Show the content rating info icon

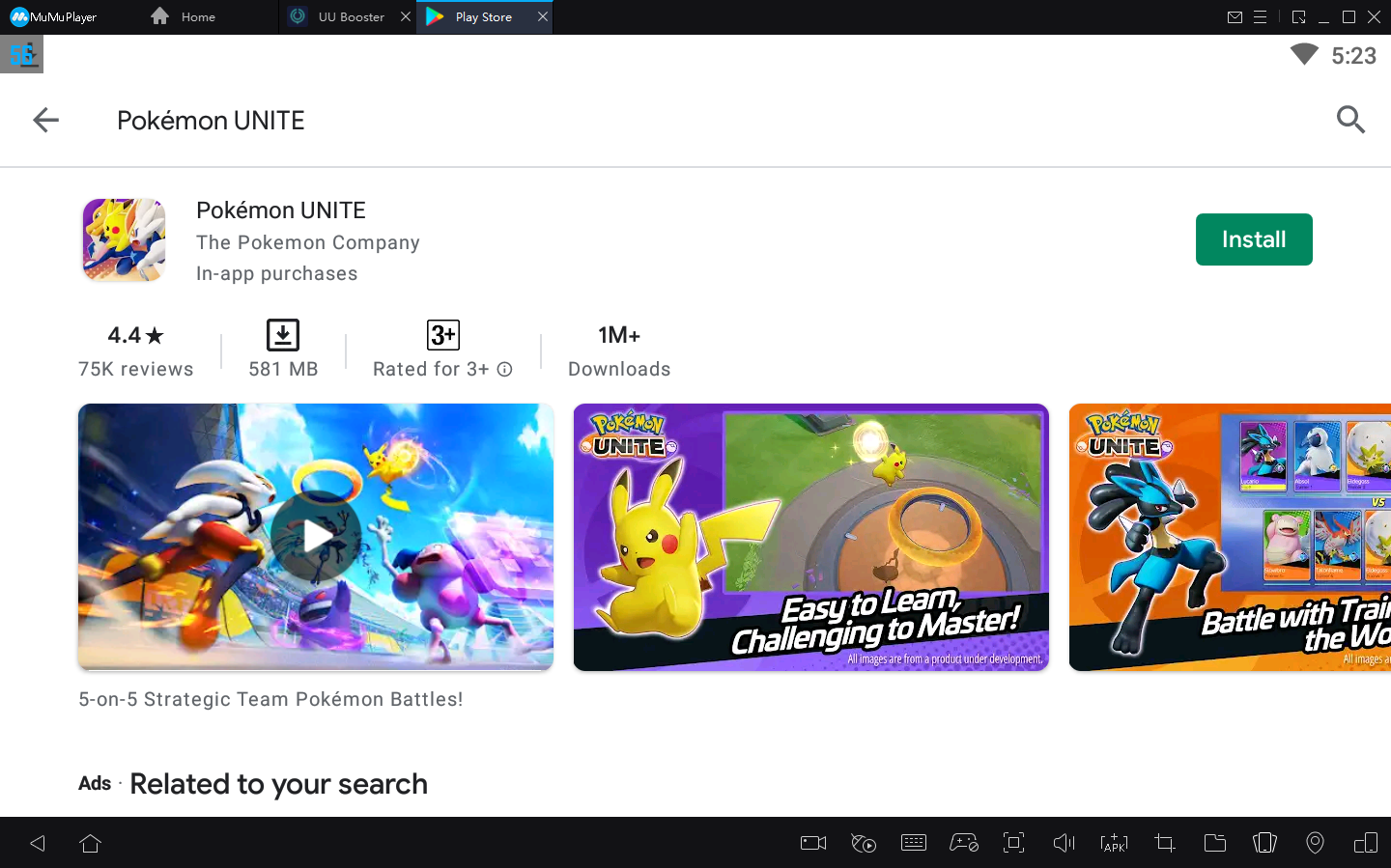coord(504,369)
